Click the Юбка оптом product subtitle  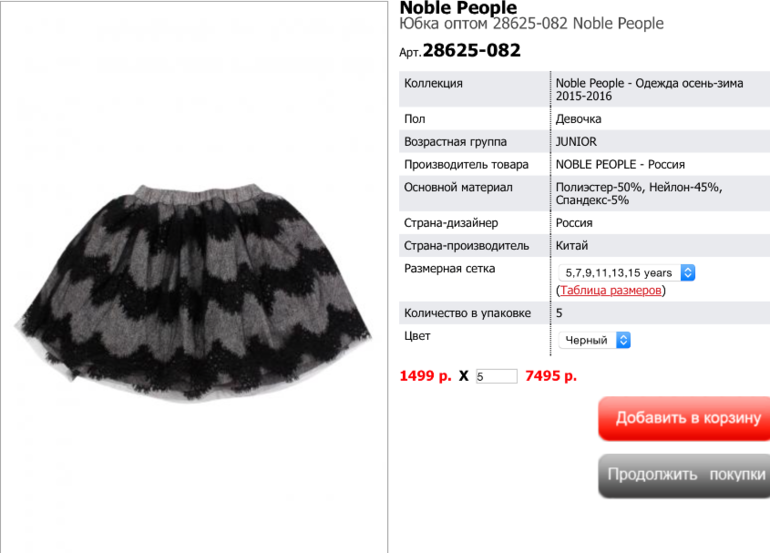click(x=531, y=24)
